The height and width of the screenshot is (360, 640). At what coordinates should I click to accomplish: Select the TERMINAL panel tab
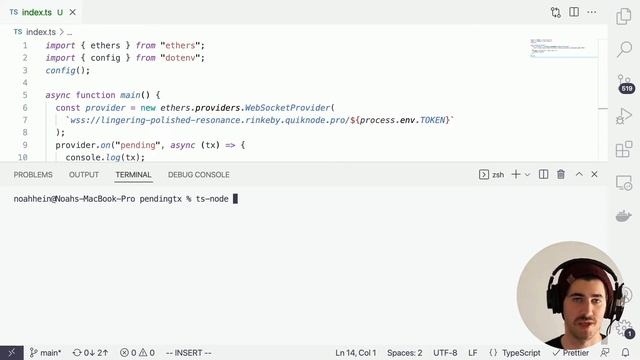pos(133,175)
